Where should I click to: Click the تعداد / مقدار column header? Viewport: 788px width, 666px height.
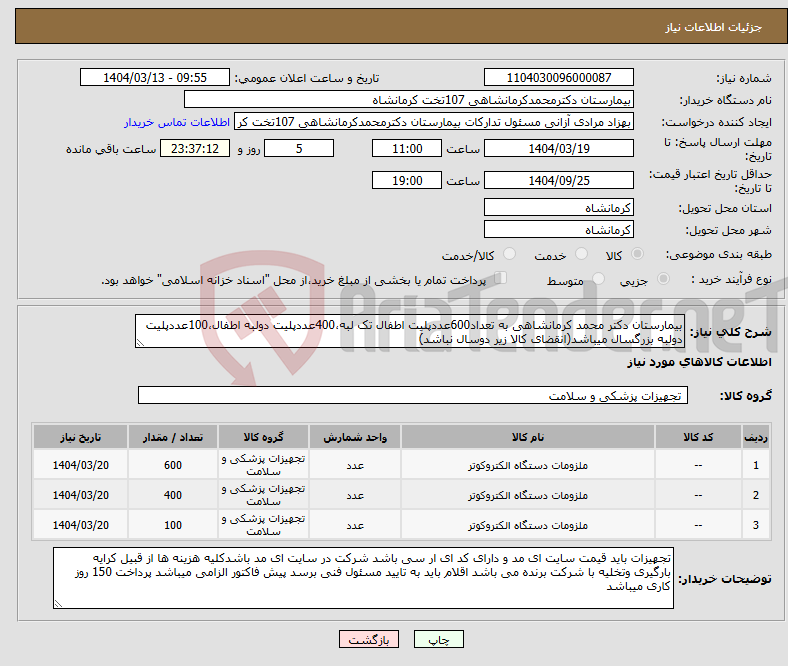pyautogui.click(x=173, y=437)
